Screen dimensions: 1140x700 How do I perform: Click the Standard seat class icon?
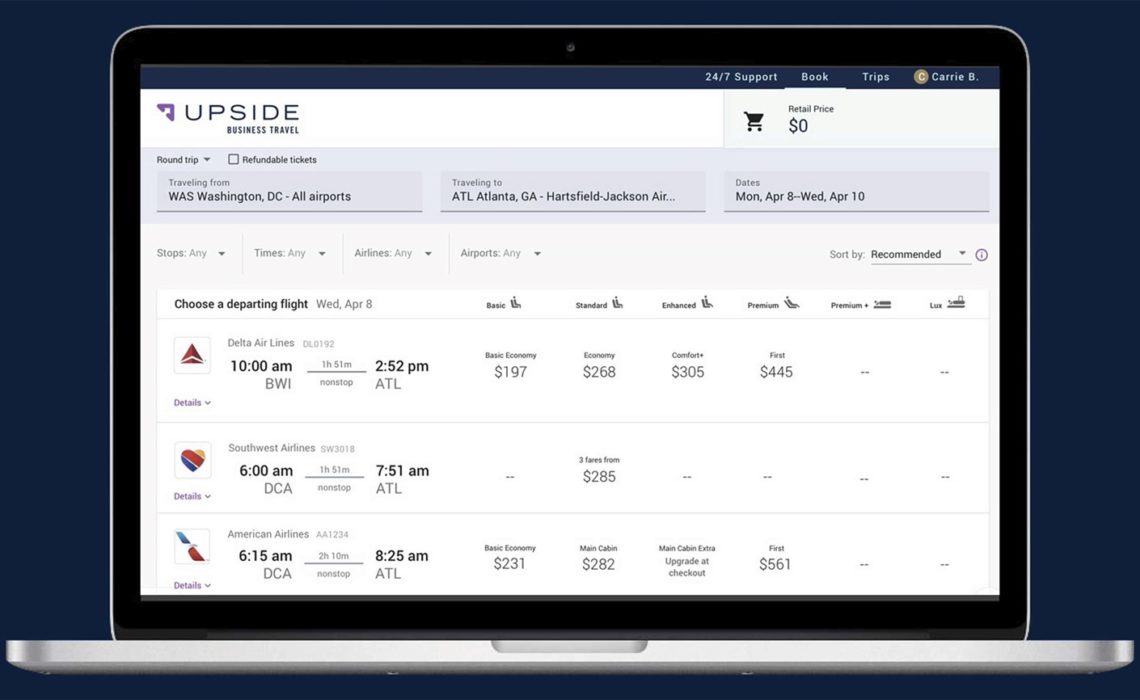tap(617, 303)
